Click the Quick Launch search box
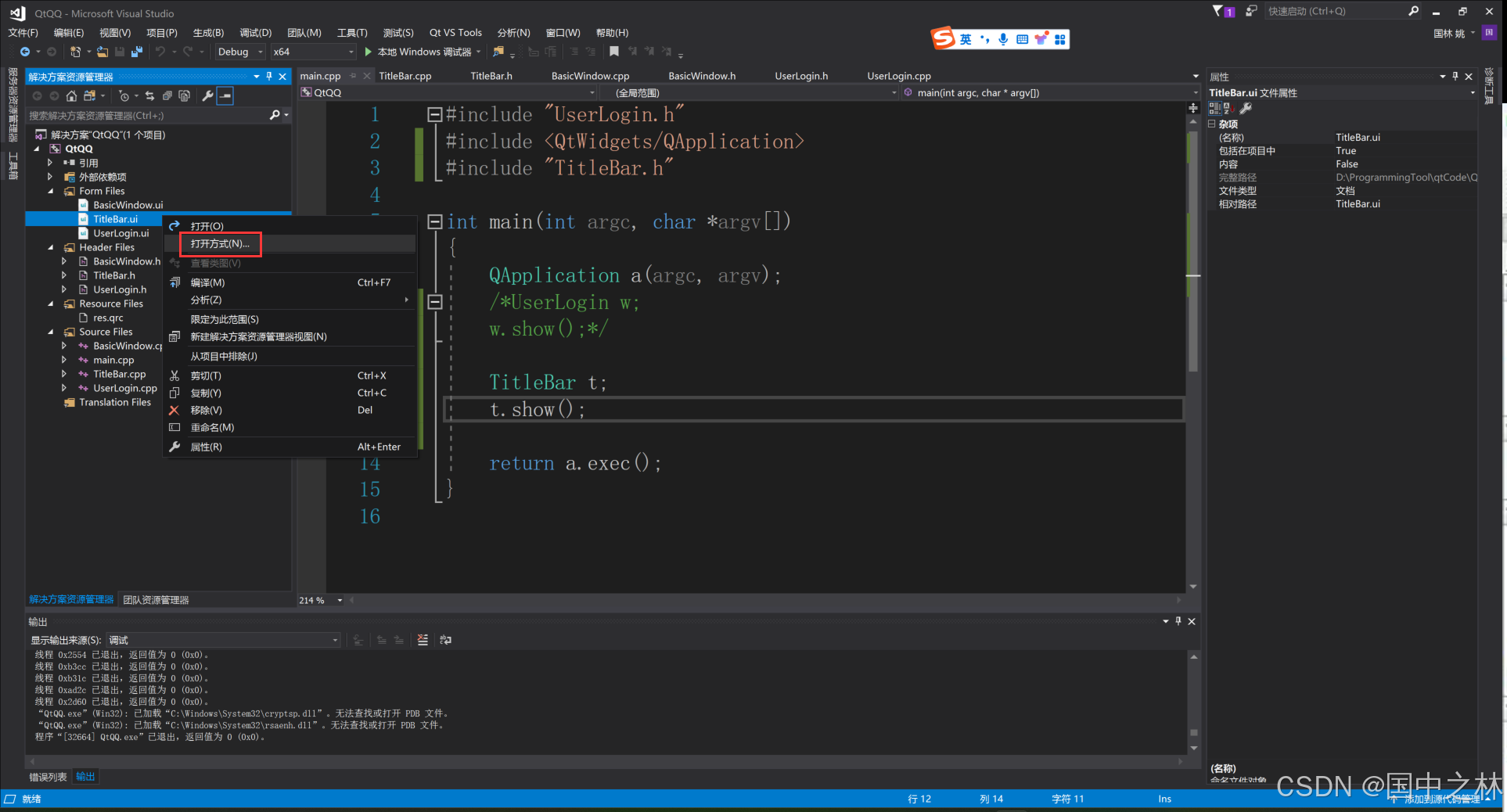 tap(1334, 11)
